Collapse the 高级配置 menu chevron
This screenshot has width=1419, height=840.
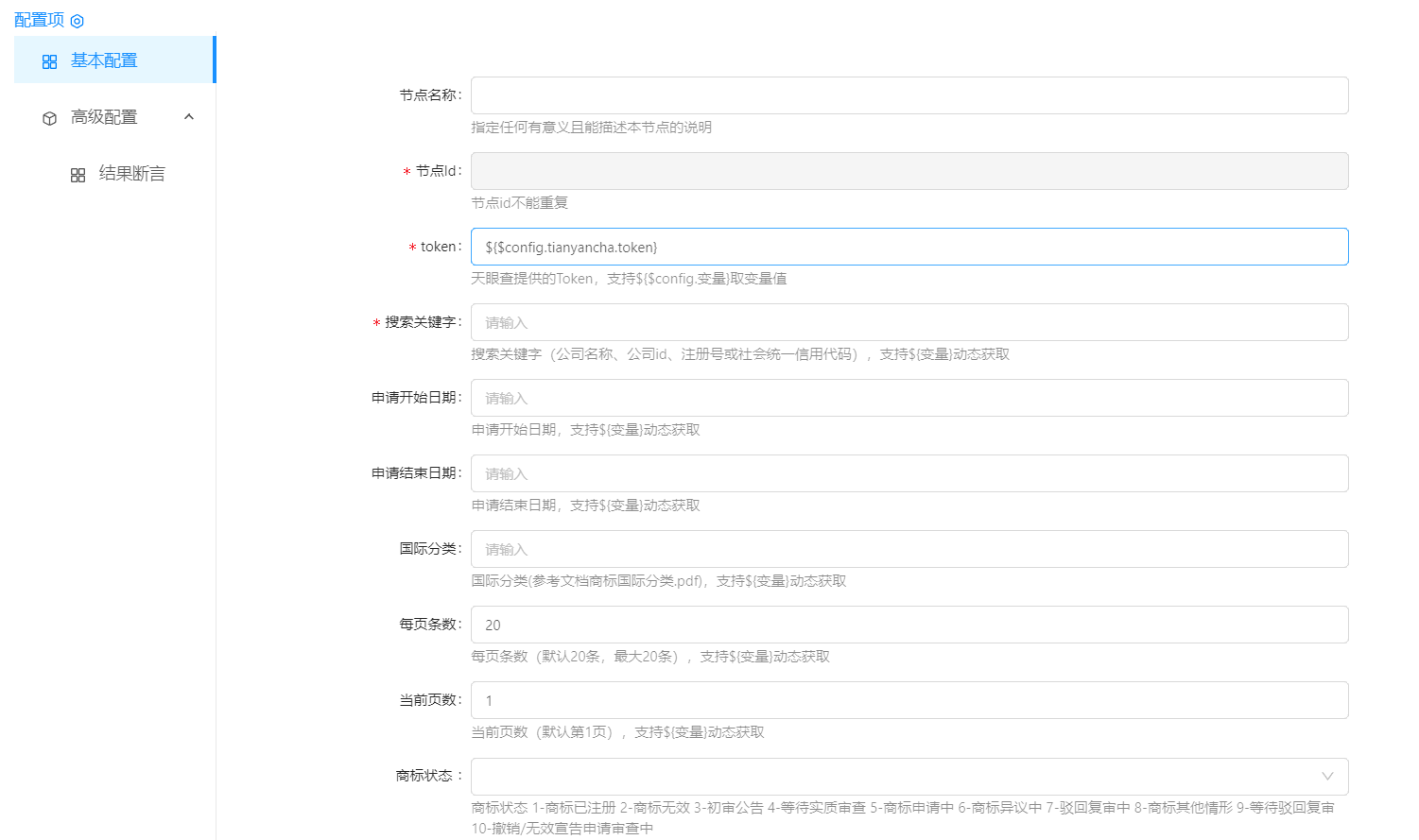[189, 117]
